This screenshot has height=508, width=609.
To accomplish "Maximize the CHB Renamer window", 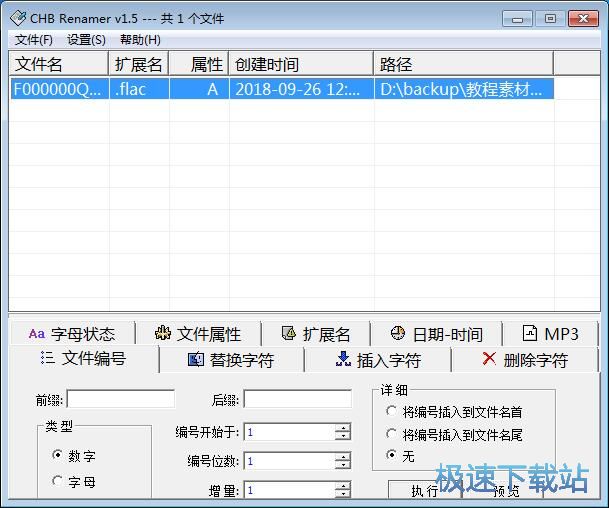I will tap(550, 19).
